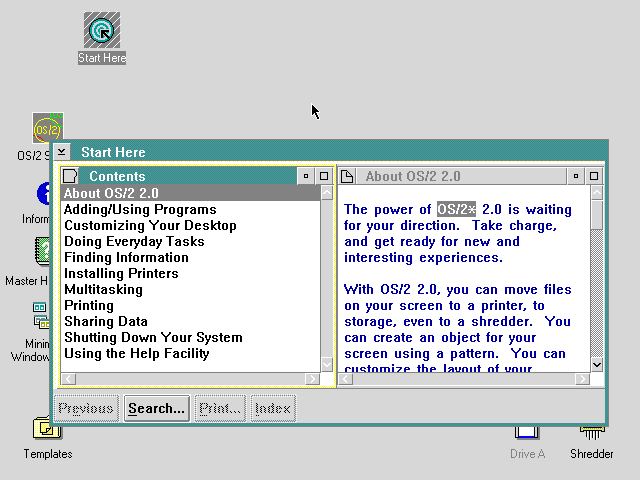Viewport: 640px width, 480px height.
Task: Select Shutting Down Your System entry
Action: point(153,337)
